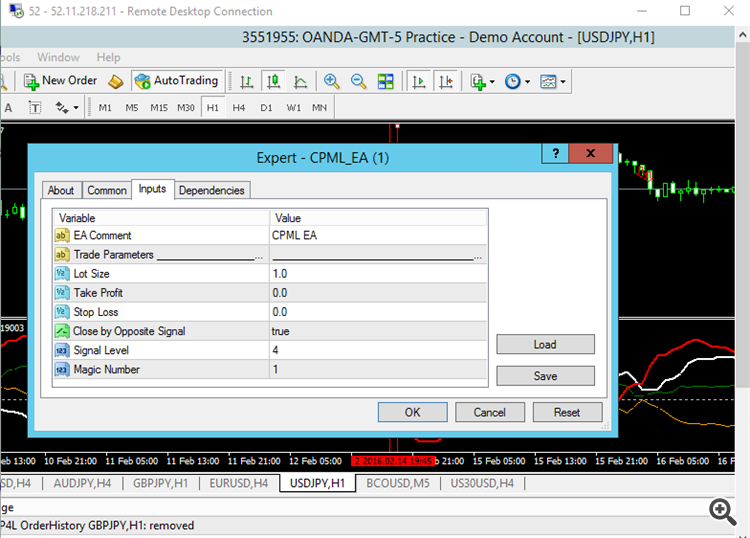Select the Inputs tab
Viewport: 750px width, 538px height.
[x=153, y=189]
